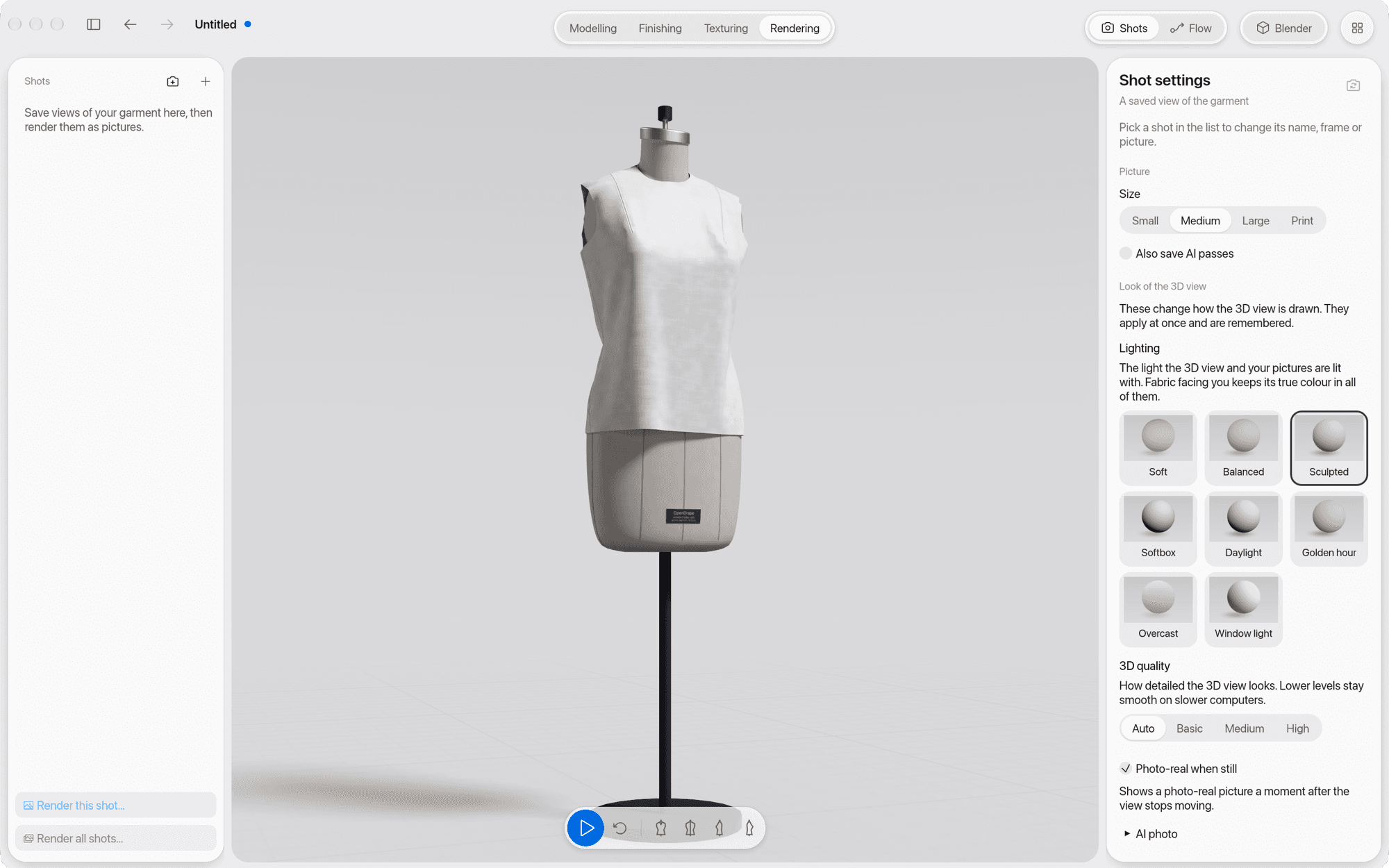Choose Window light lighting preset
The height and width of the screenshot is (868, 1389).
click(1243, 610)
